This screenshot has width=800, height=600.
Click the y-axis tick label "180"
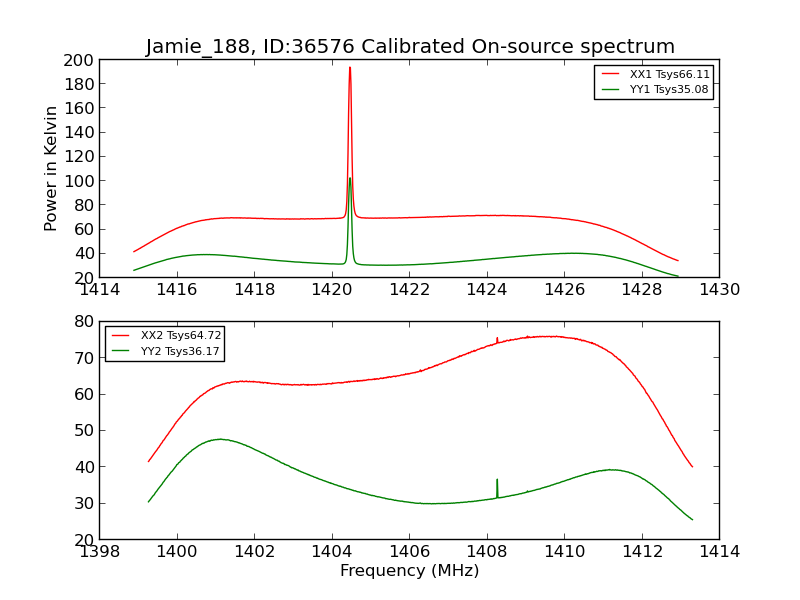(x=79, y=84)
